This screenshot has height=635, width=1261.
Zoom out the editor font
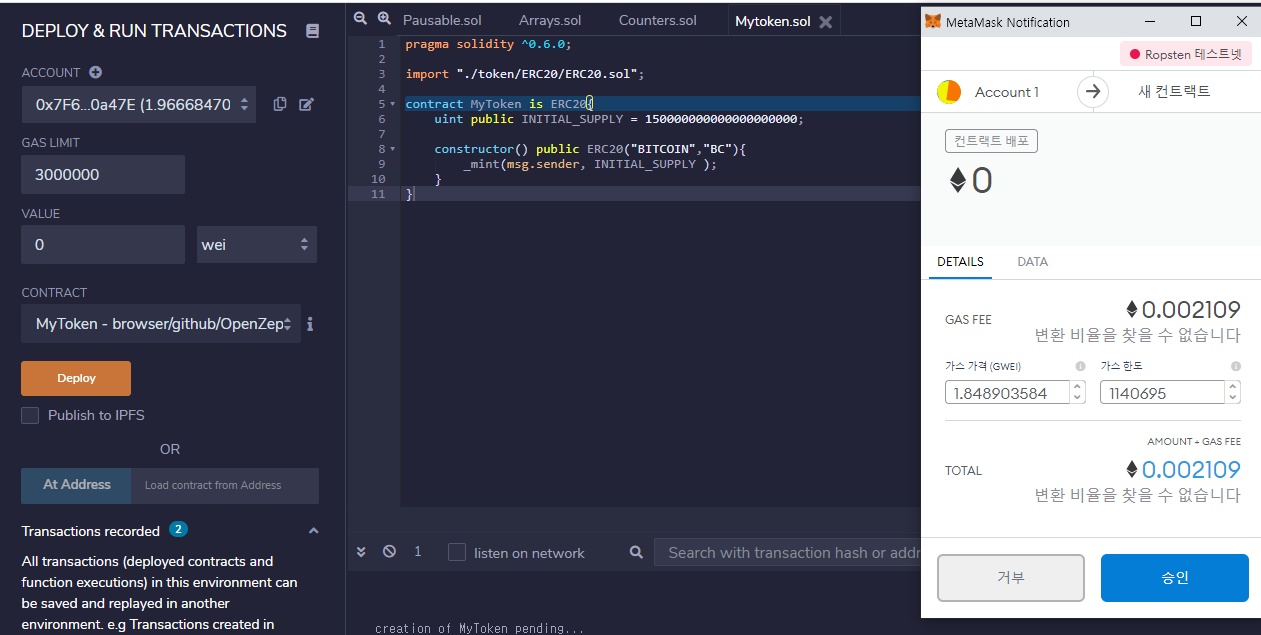coord(360,19)
